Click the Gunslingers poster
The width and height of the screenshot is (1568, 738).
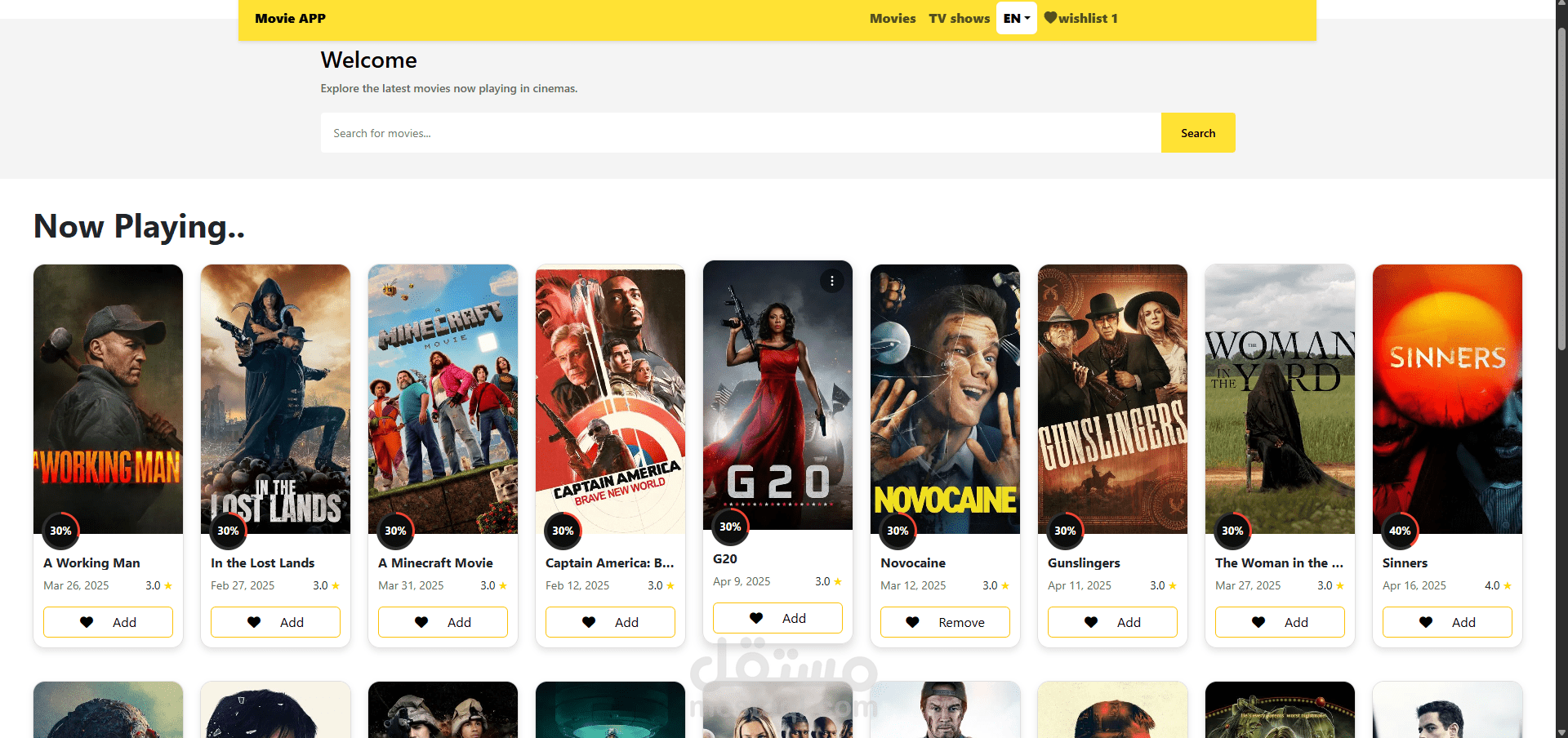point(1112,399)
